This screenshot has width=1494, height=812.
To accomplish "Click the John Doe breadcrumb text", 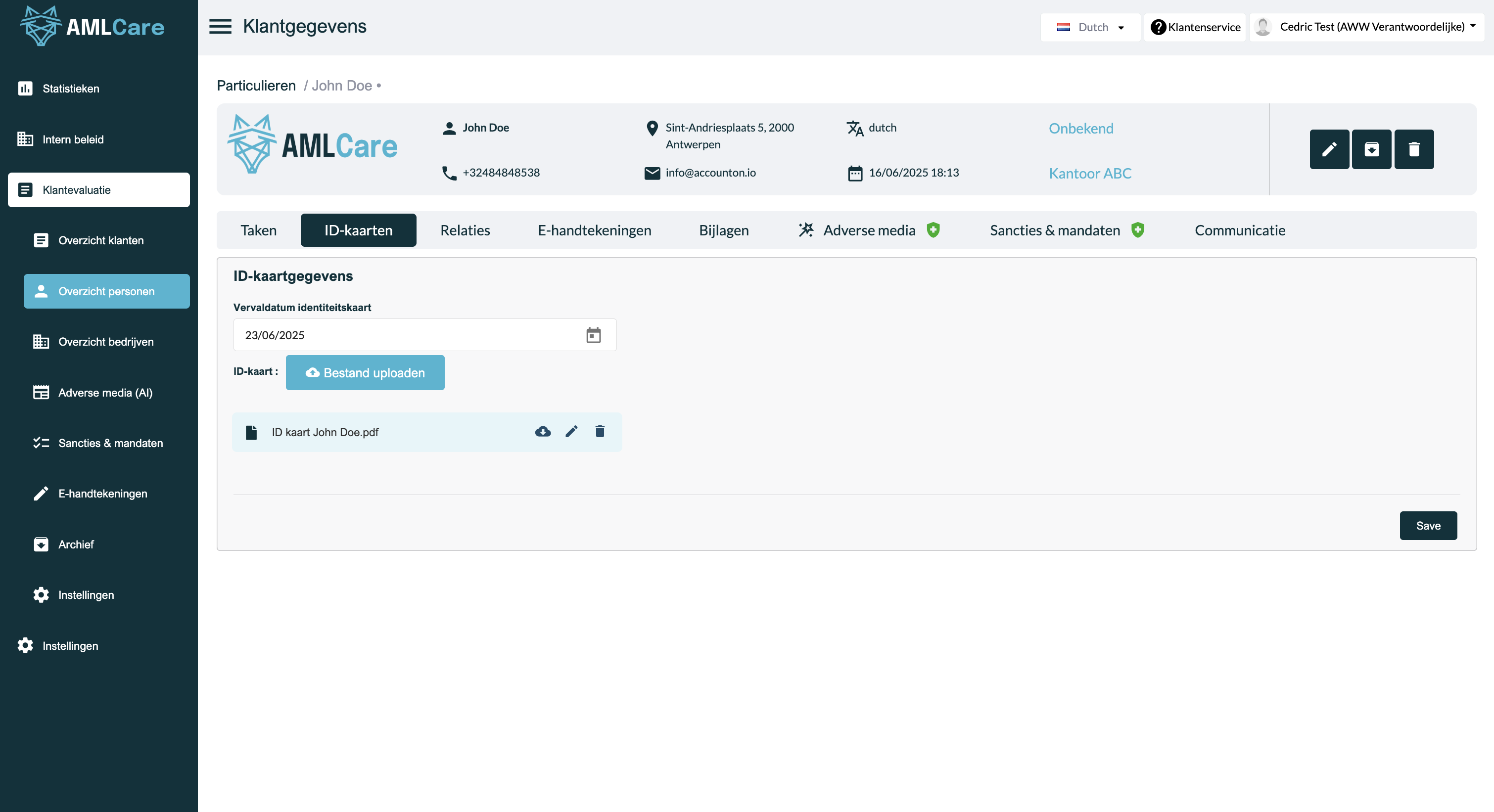I will [342, 86].
